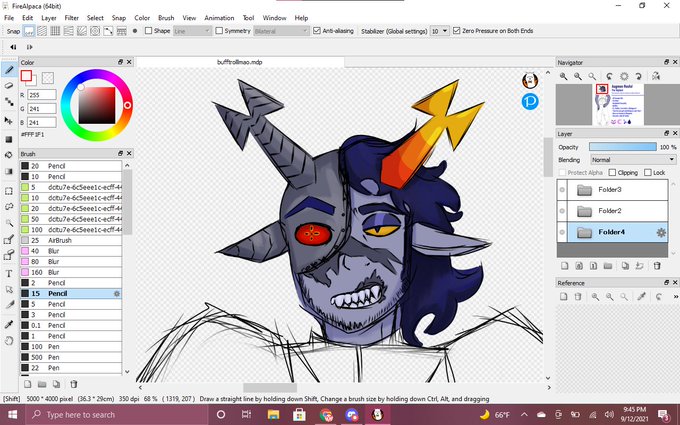Select the Move tool

[9, 120]
